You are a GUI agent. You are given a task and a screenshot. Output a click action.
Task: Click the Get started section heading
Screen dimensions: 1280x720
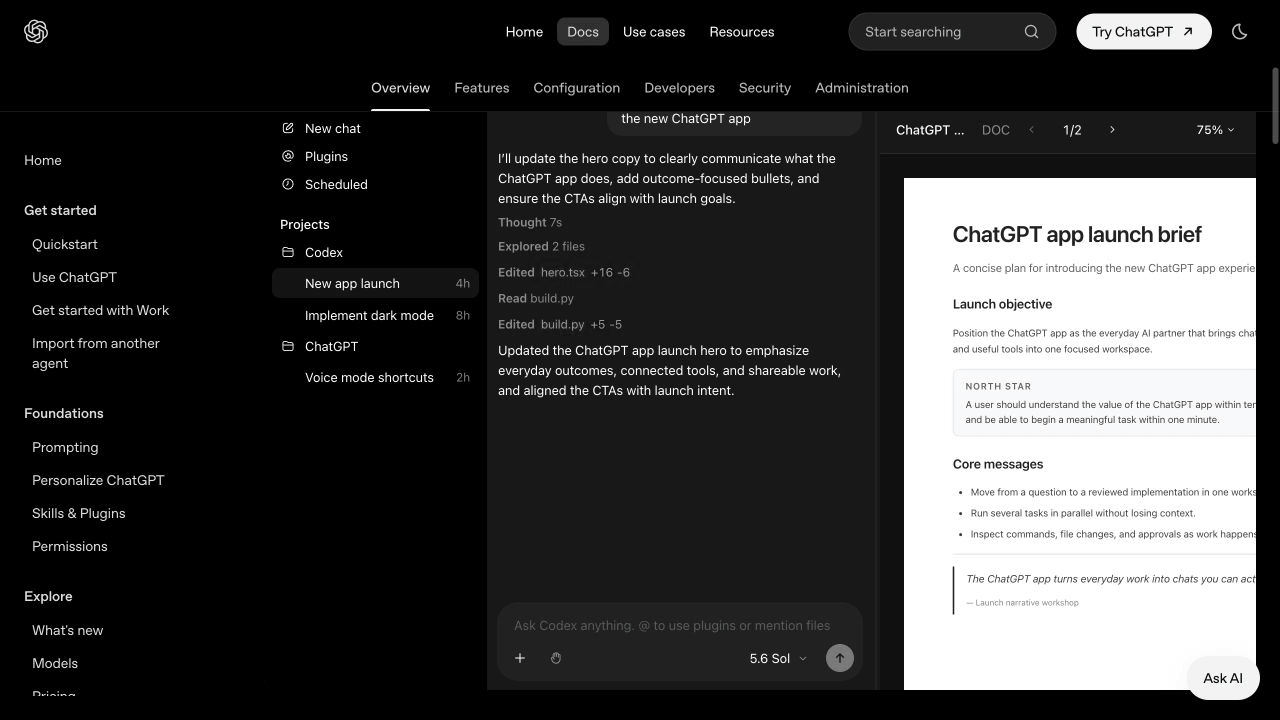pyautogui.click(x=60, y=210)
